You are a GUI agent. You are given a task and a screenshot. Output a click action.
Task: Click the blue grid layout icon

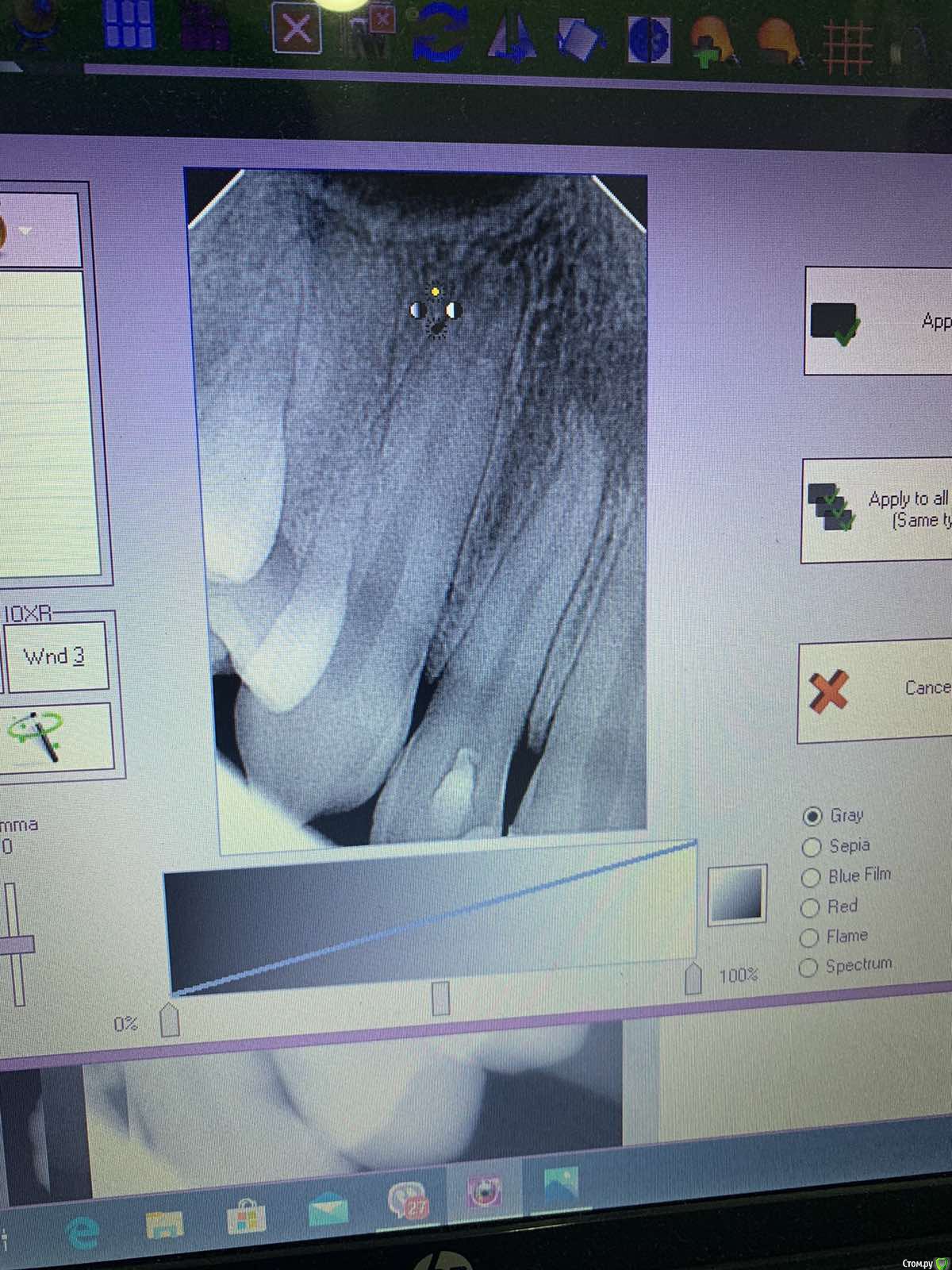click(129, 25)
